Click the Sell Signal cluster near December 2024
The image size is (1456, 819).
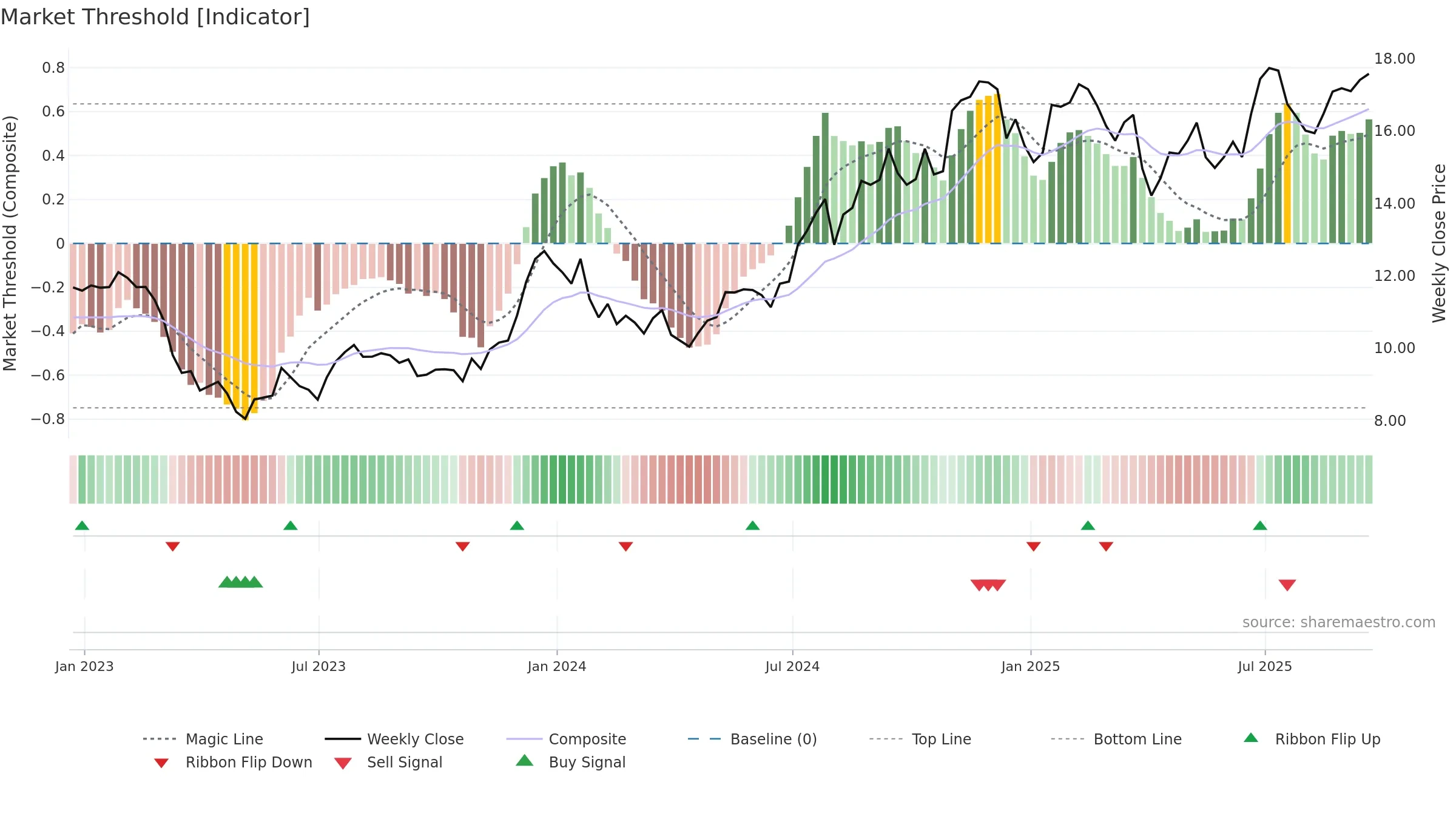988,585
